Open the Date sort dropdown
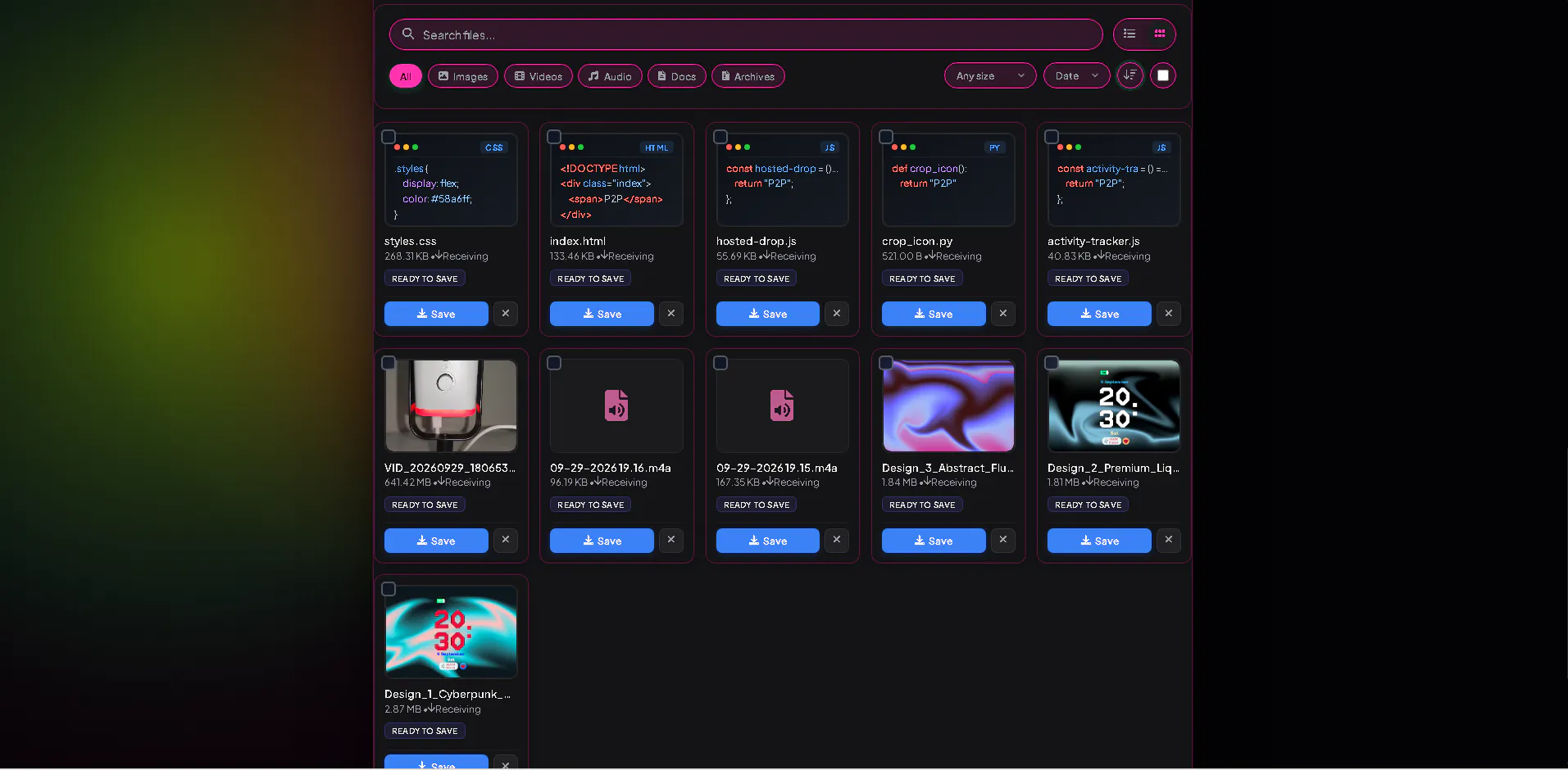This screenshot has width=1568, height=770. click(x=1077, y=75)
